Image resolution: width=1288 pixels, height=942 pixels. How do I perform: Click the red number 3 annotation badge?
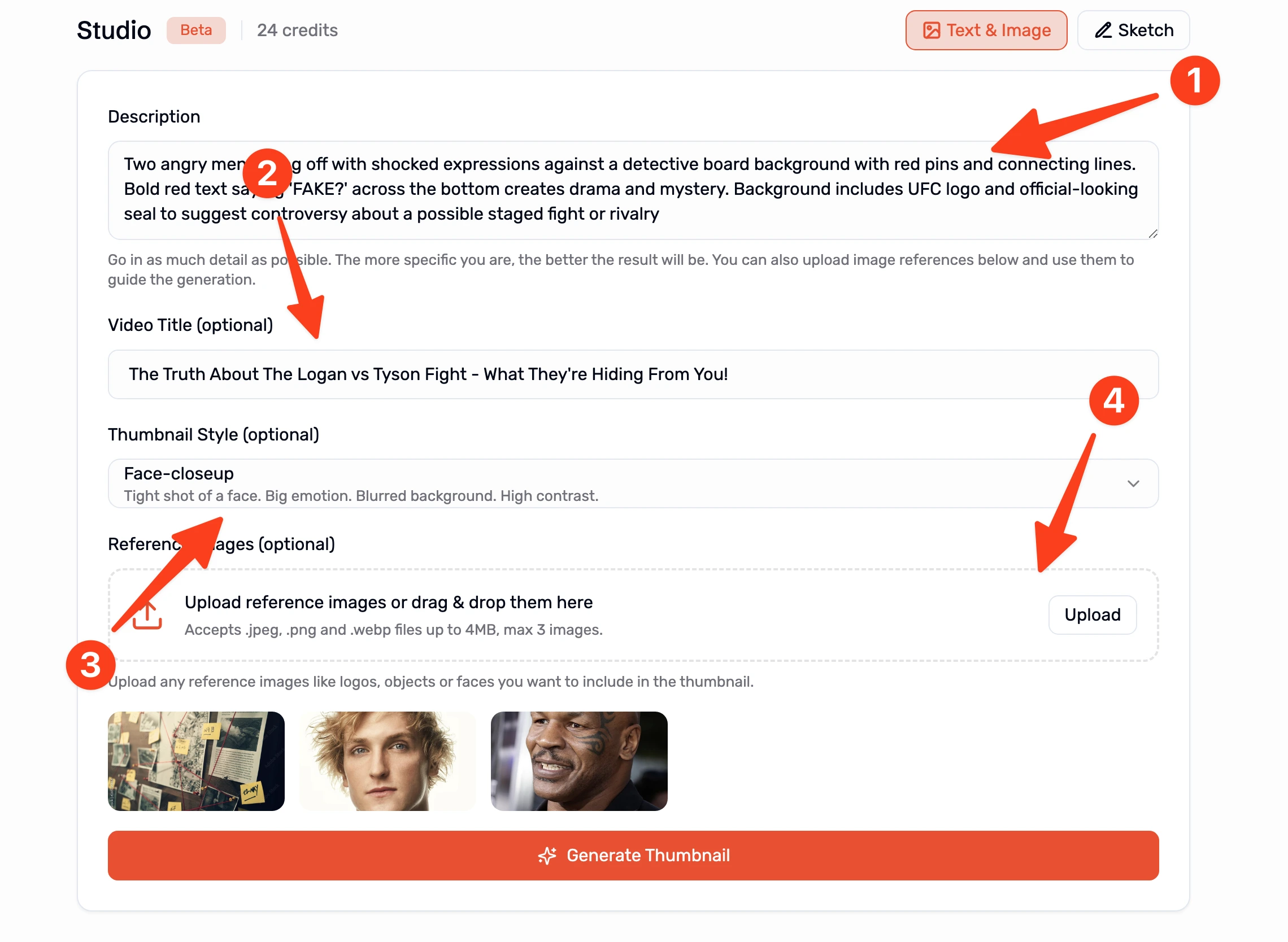point(91,665)
